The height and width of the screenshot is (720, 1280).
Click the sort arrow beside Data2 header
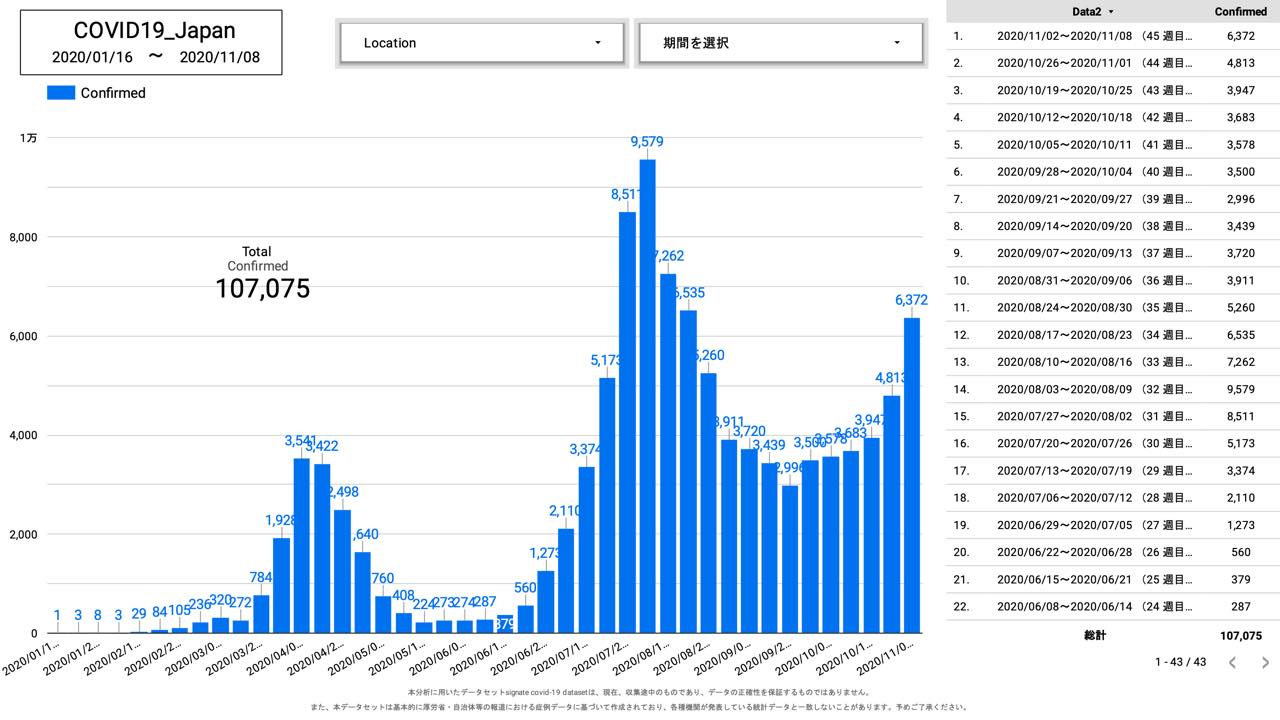click(x=1111, y=12)
